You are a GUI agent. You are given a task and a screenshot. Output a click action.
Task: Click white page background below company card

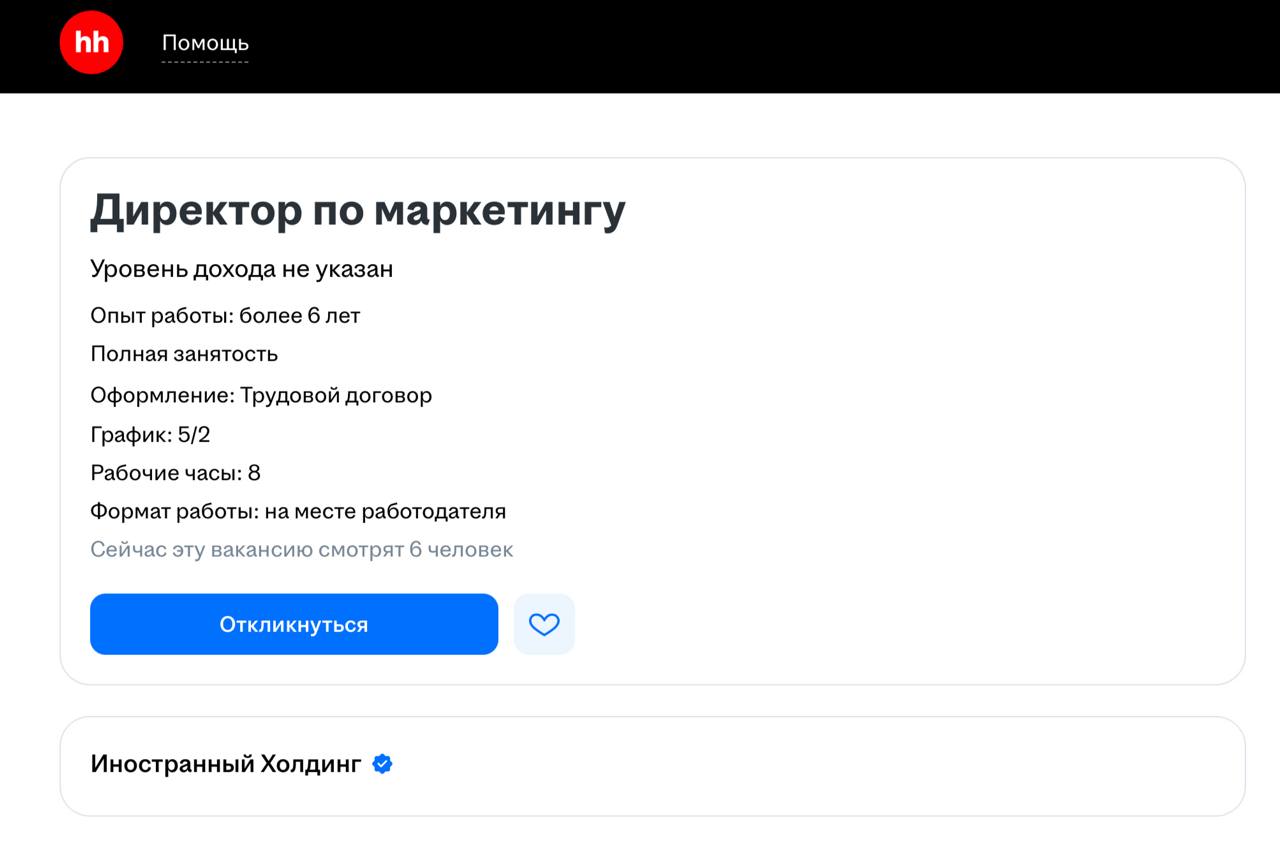tap(640, 836)
